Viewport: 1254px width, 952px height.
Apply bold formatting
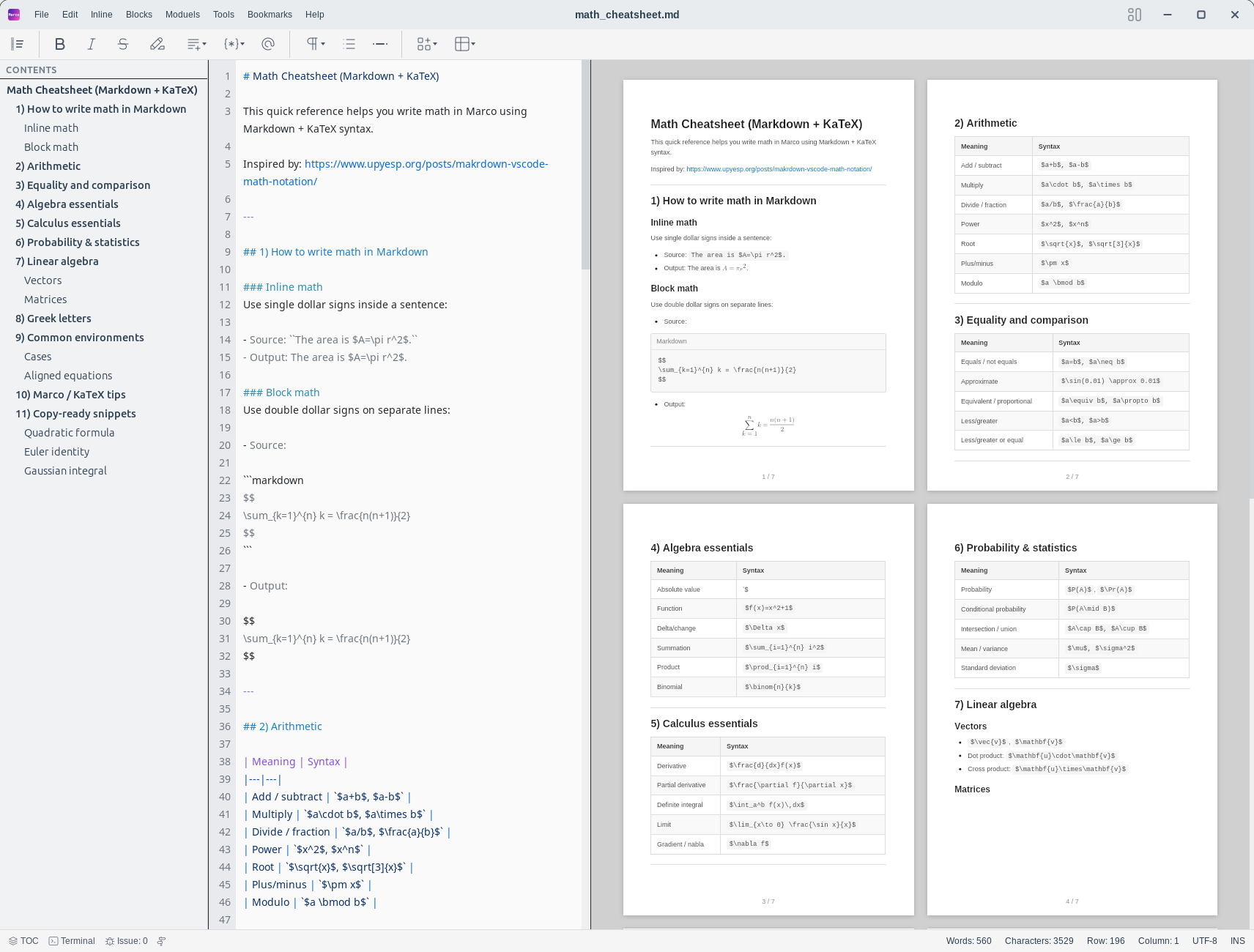coord(60,44)
